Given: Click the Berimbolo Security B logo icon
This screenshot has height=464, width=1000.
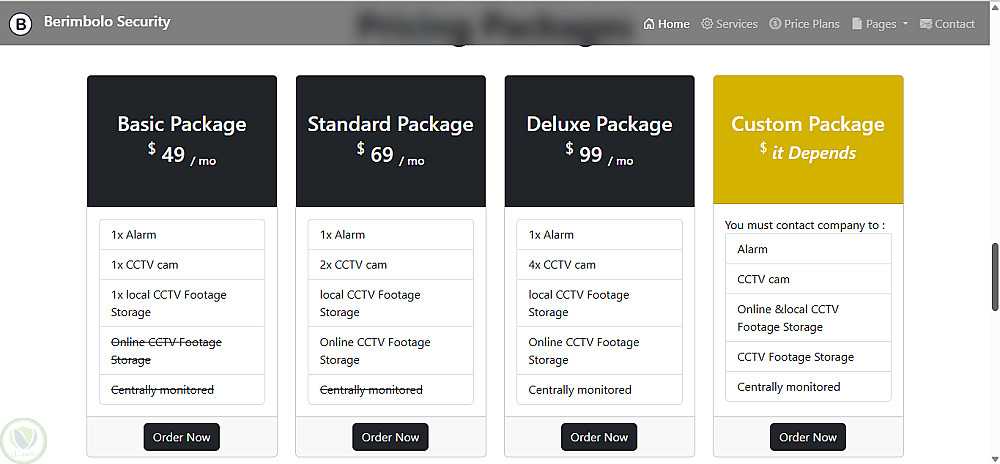Looking at the screenshot, I should click(21, 23).
